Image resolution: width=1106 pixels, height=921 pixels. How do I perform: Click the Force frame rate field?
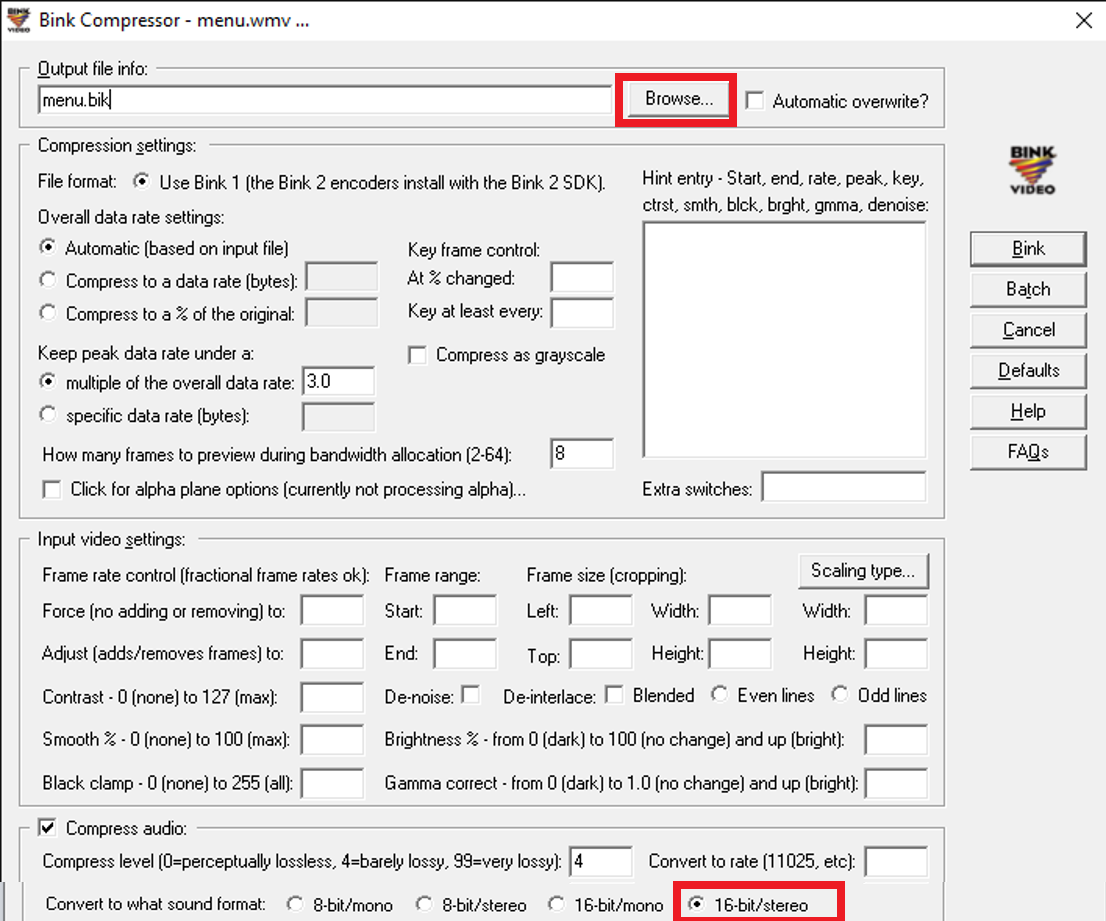[x=332, y=610]
